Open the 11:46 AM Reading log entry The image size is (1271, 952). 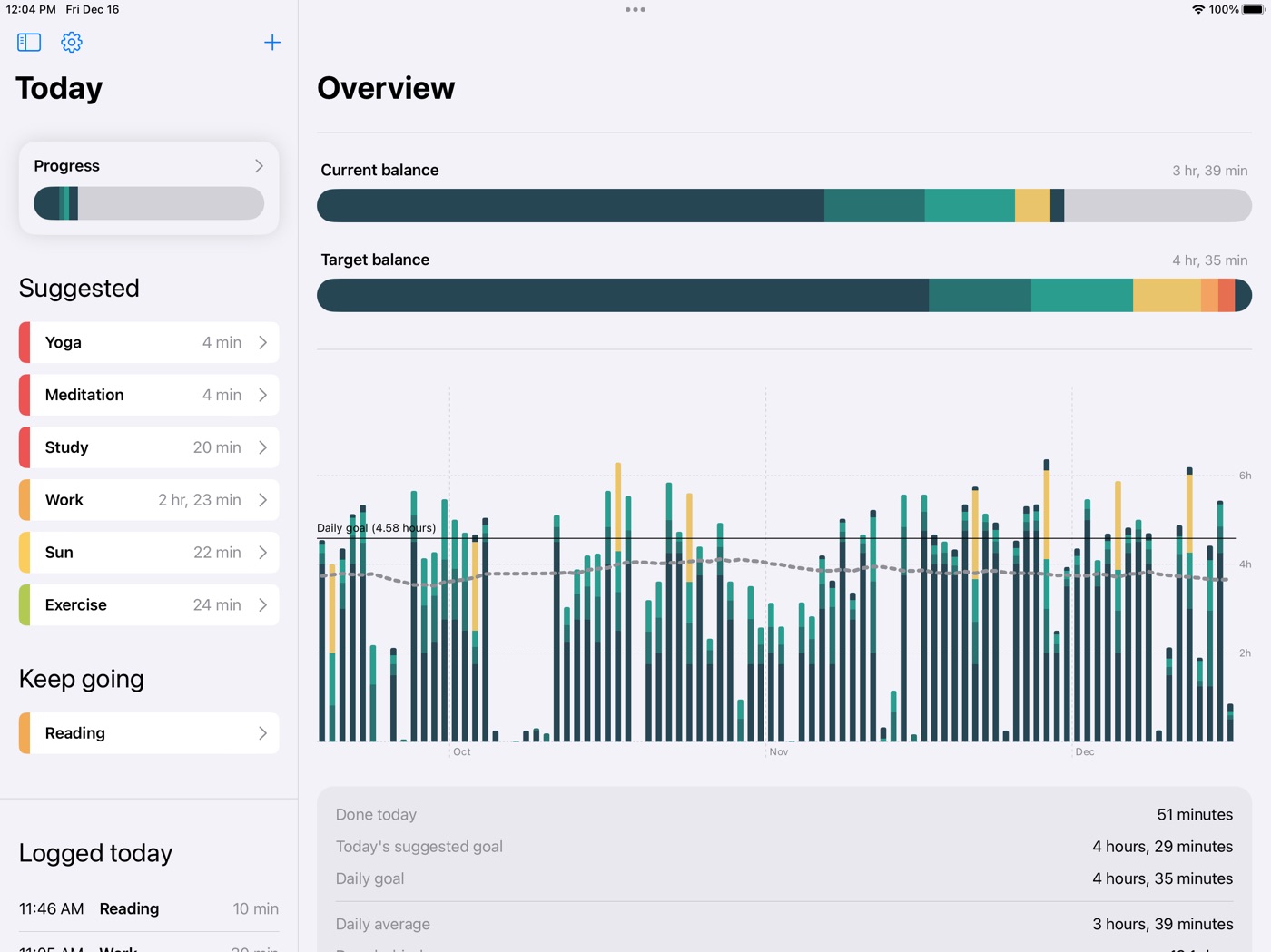click(149, 908)
